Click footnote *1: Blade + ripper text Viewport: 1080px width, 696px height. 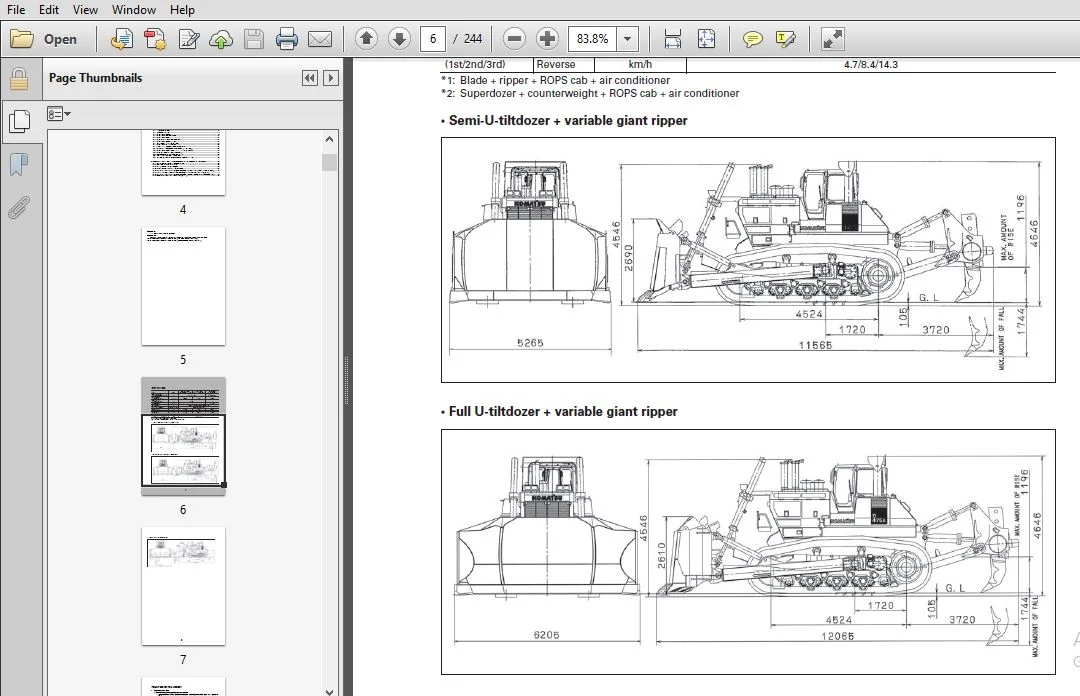555,80
